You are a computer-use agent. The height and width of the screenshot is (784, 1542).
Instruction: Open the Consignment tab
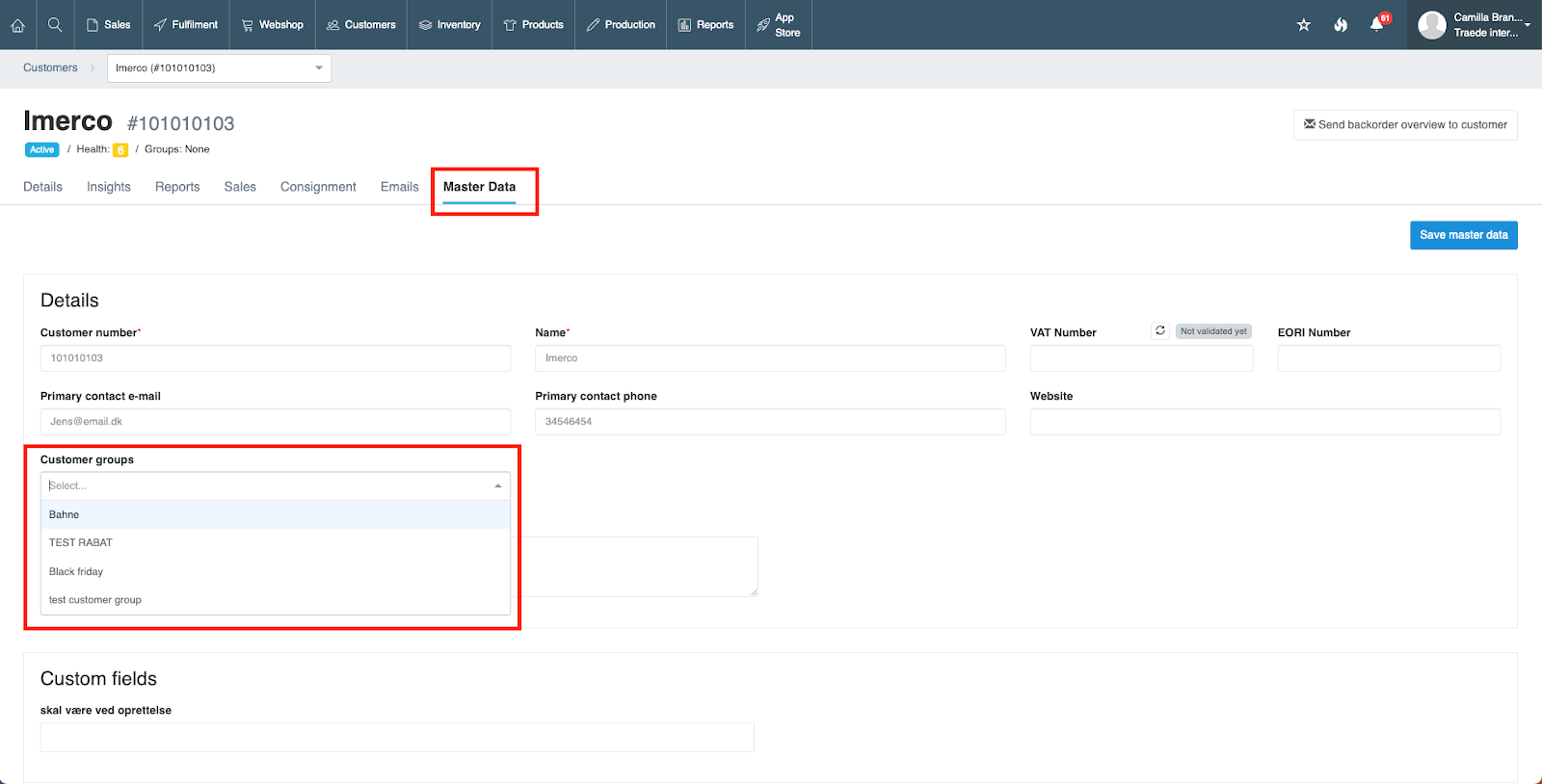318,187
